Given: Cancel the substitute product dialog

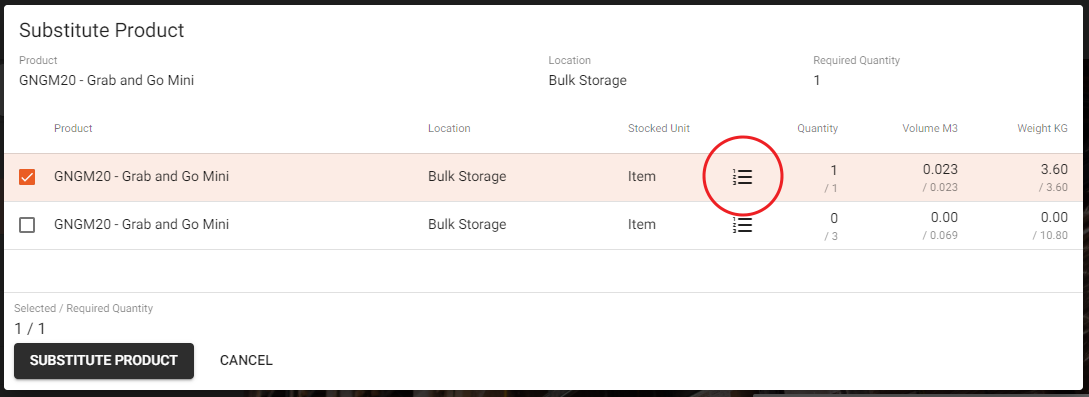Looking at the screenshot, I should [x=246, y=361].
